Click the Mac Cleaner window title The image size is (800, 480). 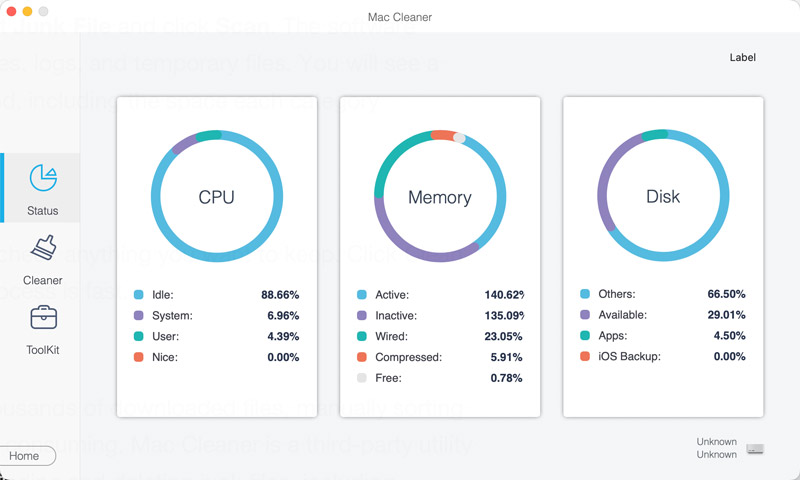point(400,17)
